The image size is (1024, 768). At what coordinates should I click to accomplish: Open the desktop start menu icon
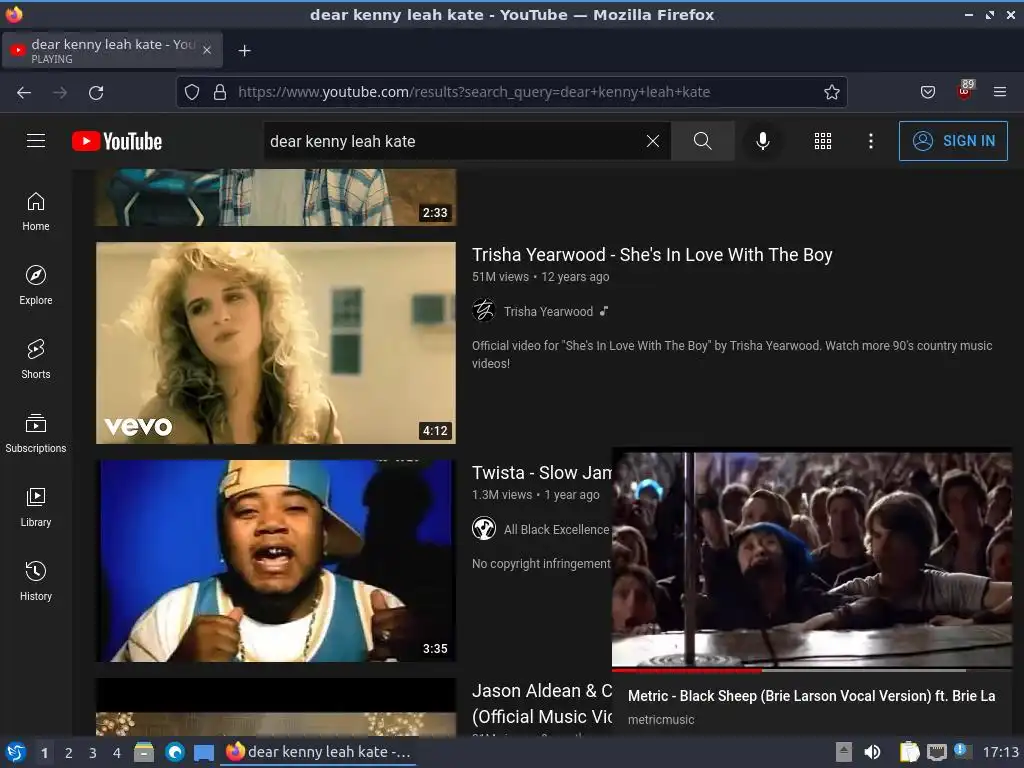[15, 752]
